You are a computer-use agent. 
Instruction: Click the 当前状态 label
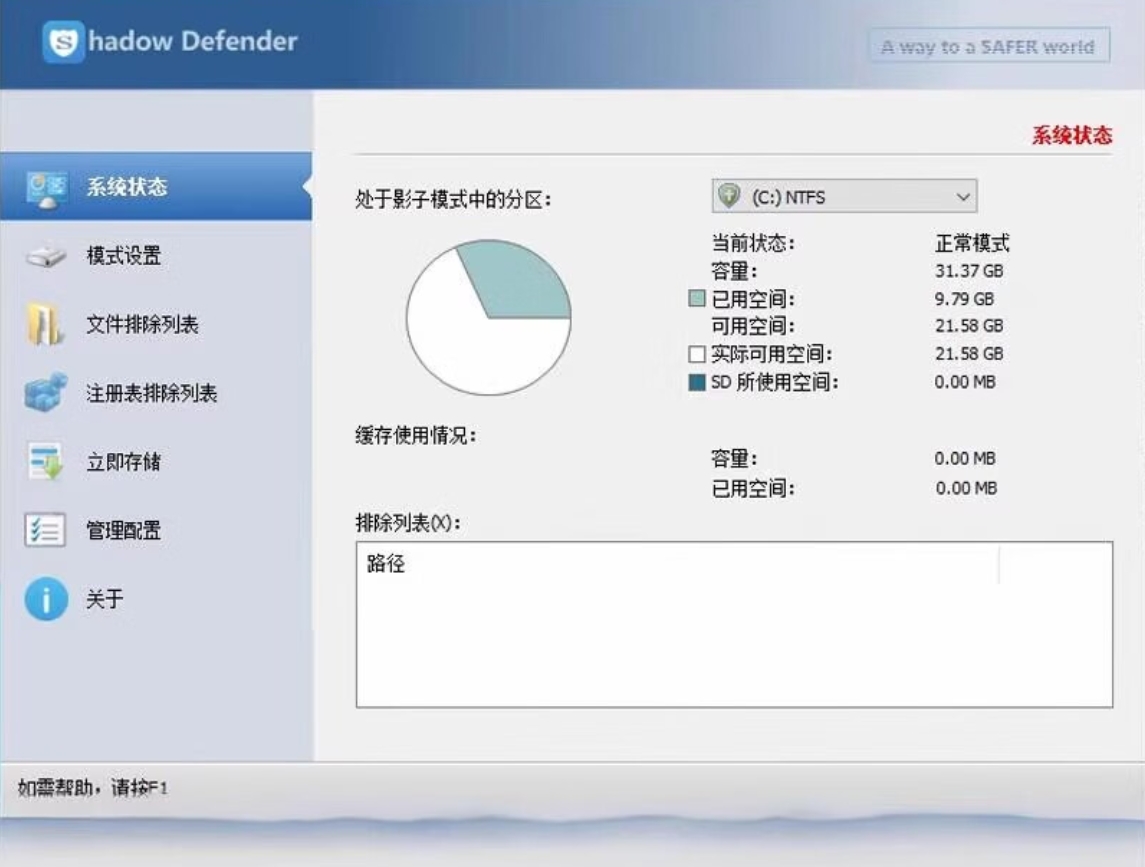click(753, 242)
